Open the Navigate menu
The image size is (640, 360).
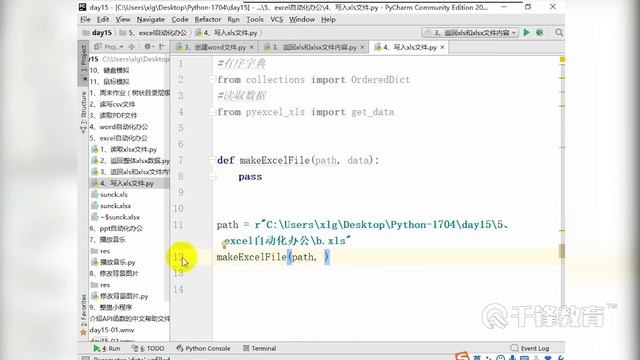click(x=151, y=19)
